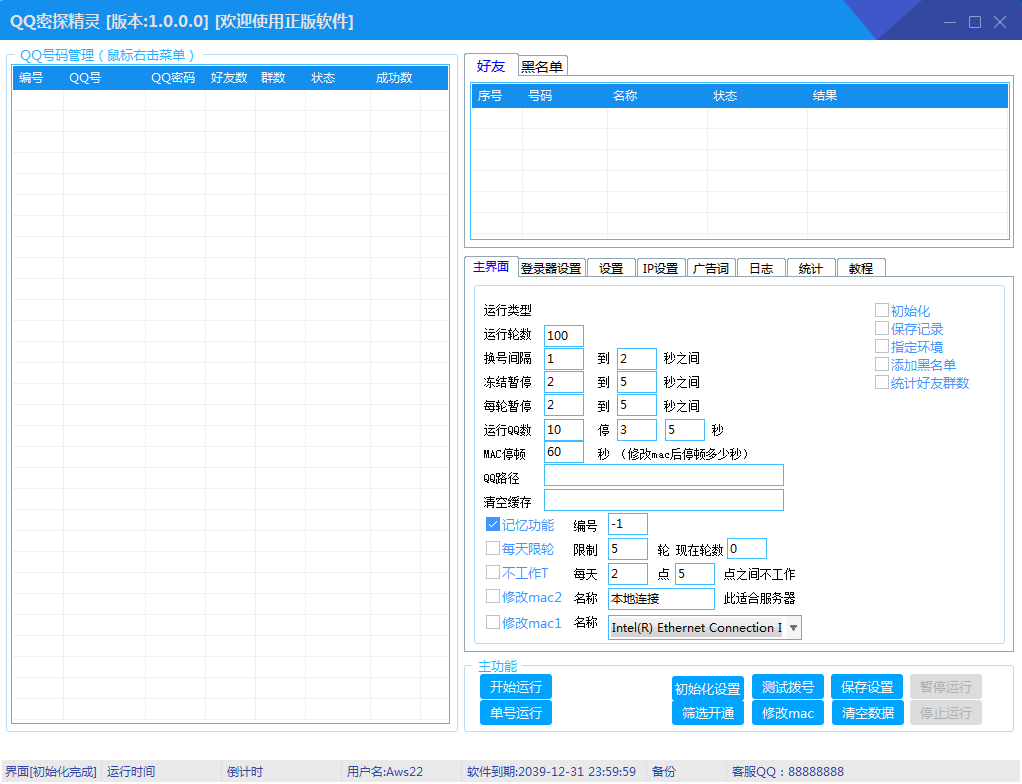Click the 每轮暂停 first value field
This screenshot has height=784, width=1022.
tap(564, 405)
